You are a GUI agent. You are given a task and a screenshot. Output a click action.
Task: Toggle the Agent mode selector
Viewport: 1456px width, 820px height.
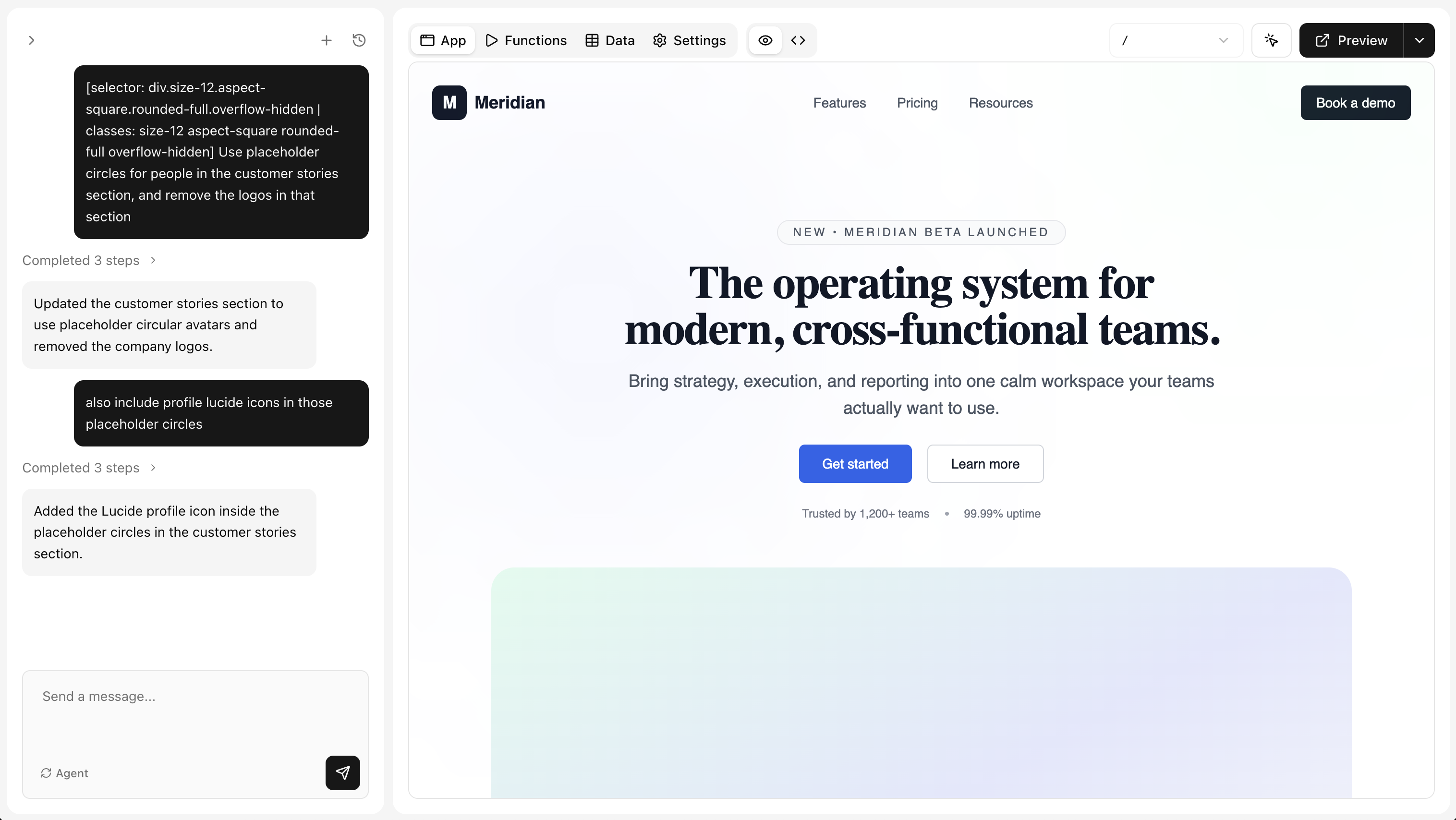64,773
